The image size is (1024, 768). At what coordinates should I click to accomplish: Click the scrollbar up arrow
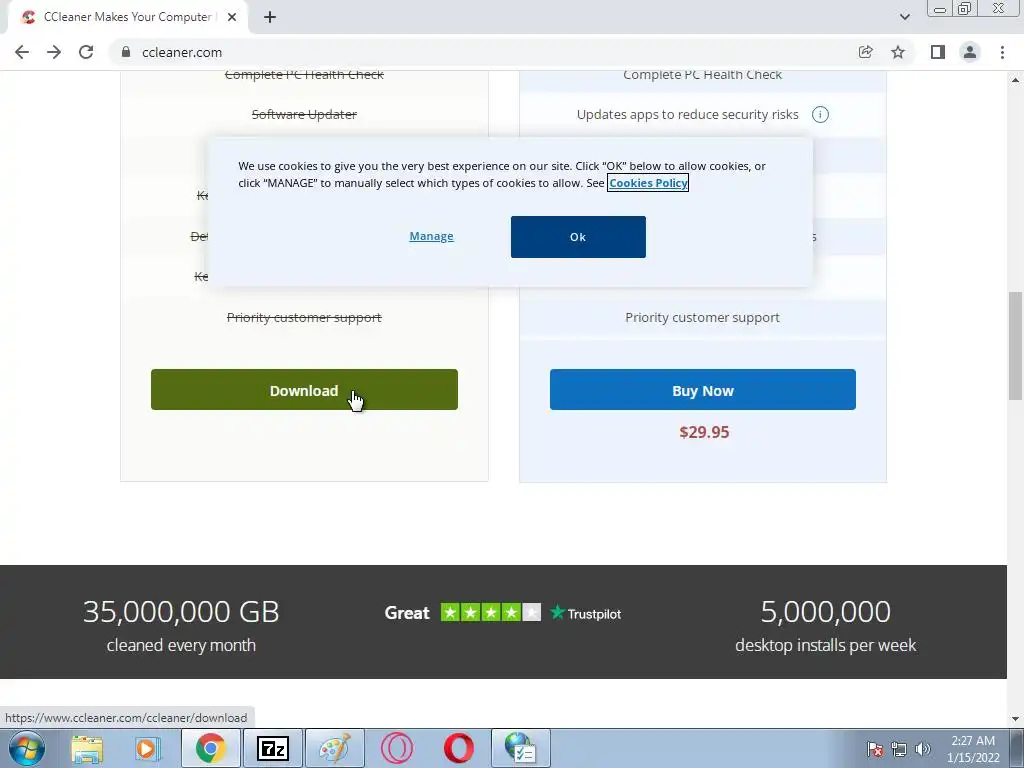[x=1015, y=80]
